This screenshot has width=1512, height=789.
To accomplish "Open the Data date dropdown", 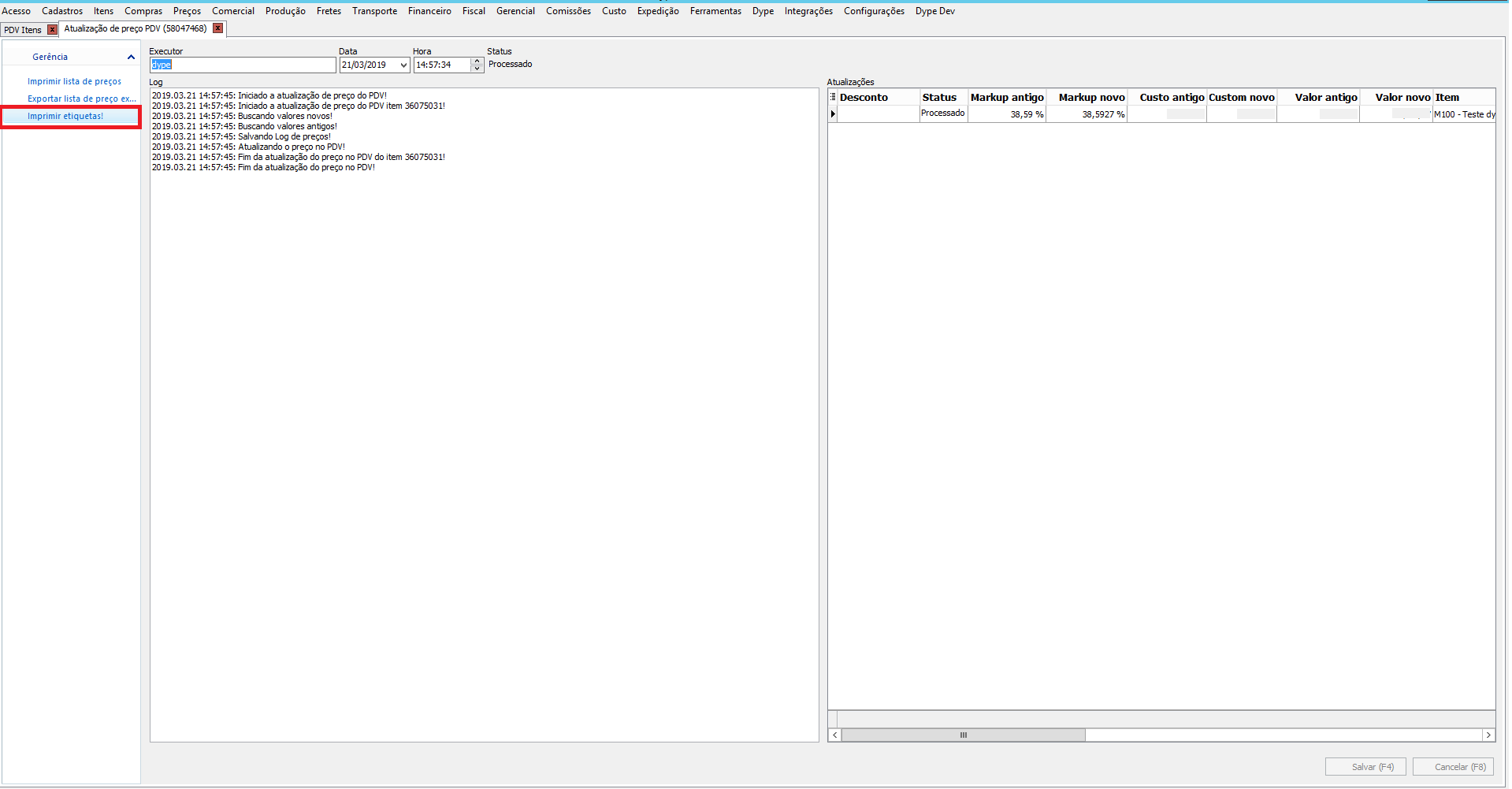I will [x=404, y=65].
